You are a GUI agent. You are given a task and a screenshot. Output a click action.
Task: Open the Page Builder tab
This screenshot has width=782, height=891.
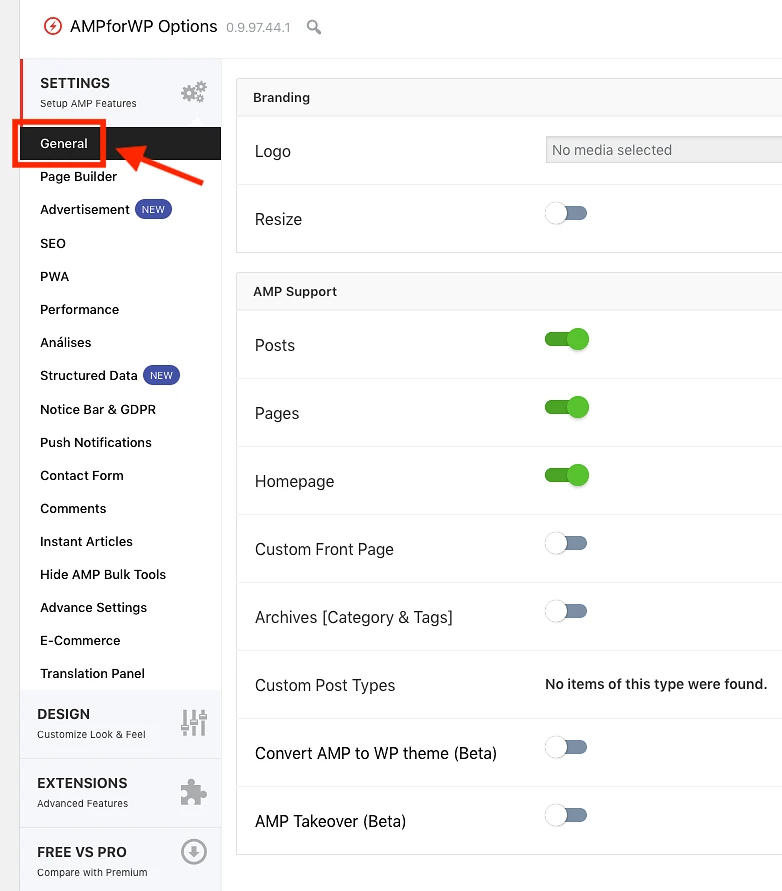[78, 177]
